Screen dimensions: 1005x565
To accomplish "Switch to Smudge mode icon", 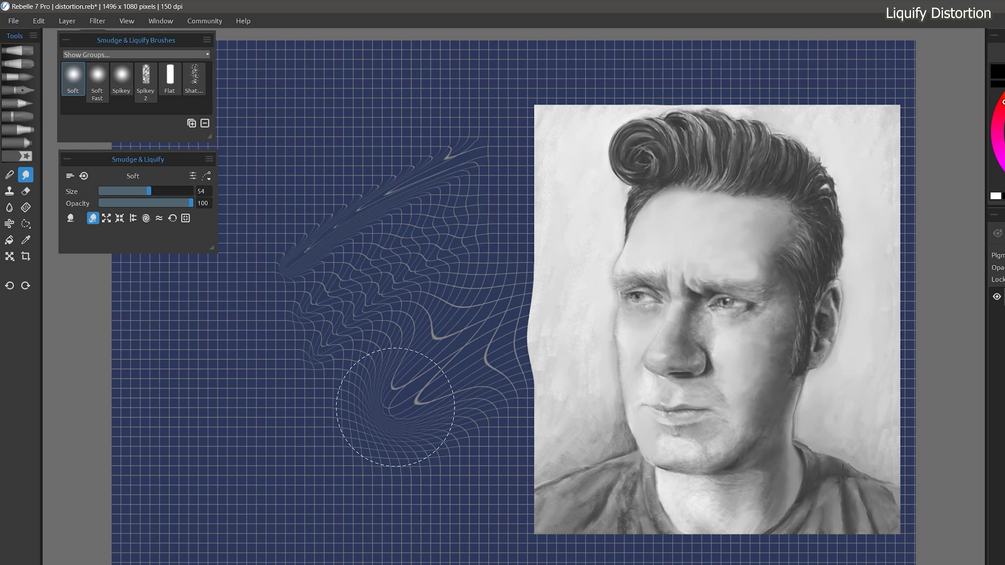I will pos(71,218).
